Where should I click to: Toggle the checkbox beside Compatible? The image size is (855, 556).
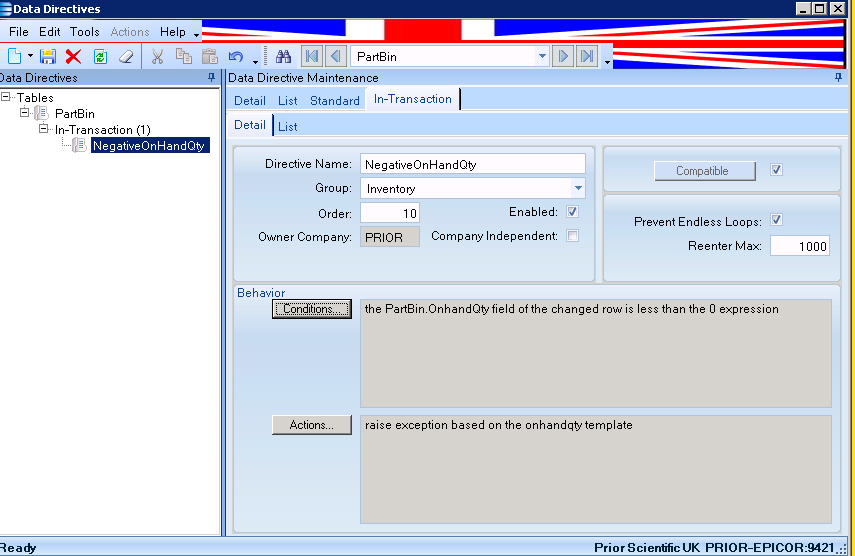pyautogui.click(x=776, y=170)
